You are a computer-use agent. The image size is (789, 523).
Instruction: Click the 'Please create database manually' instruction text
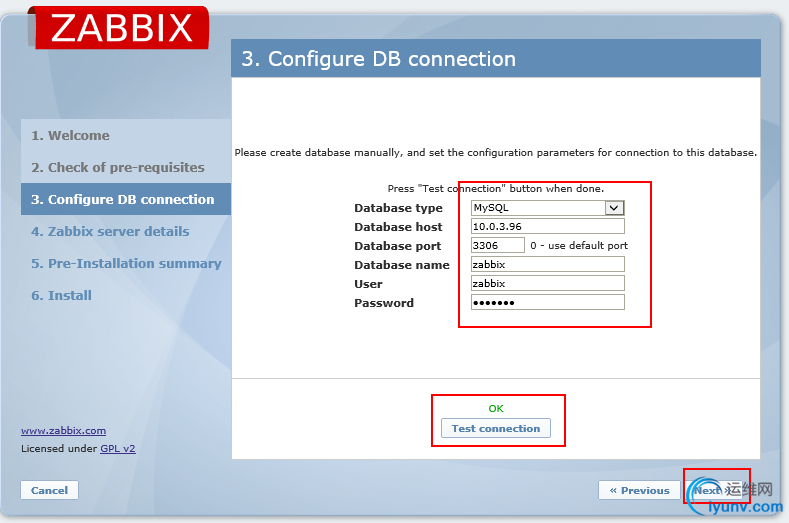(496, 153)
